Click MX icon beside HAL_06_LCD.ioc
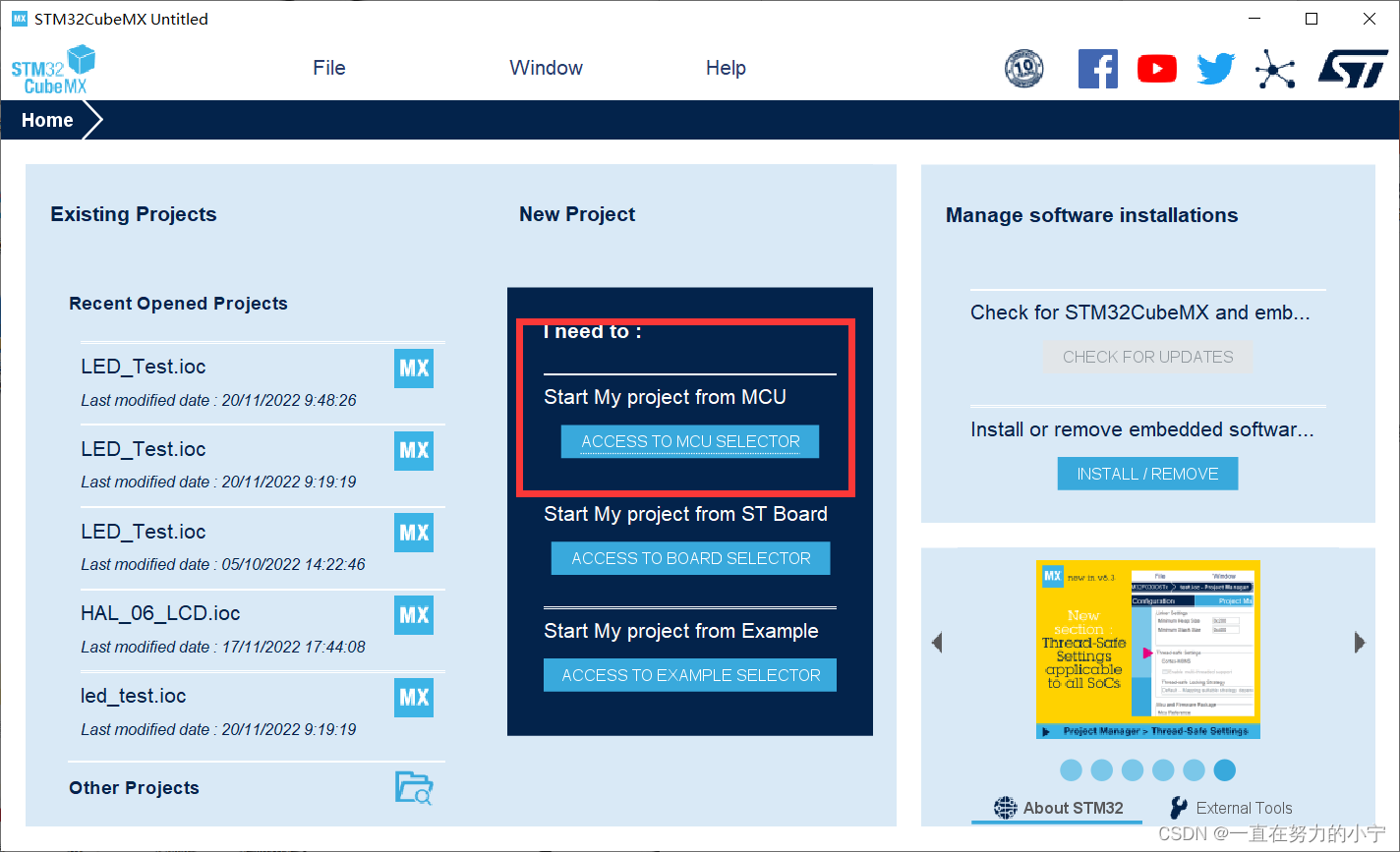The width and height of the screenshot is (1400, 852). 414,615
